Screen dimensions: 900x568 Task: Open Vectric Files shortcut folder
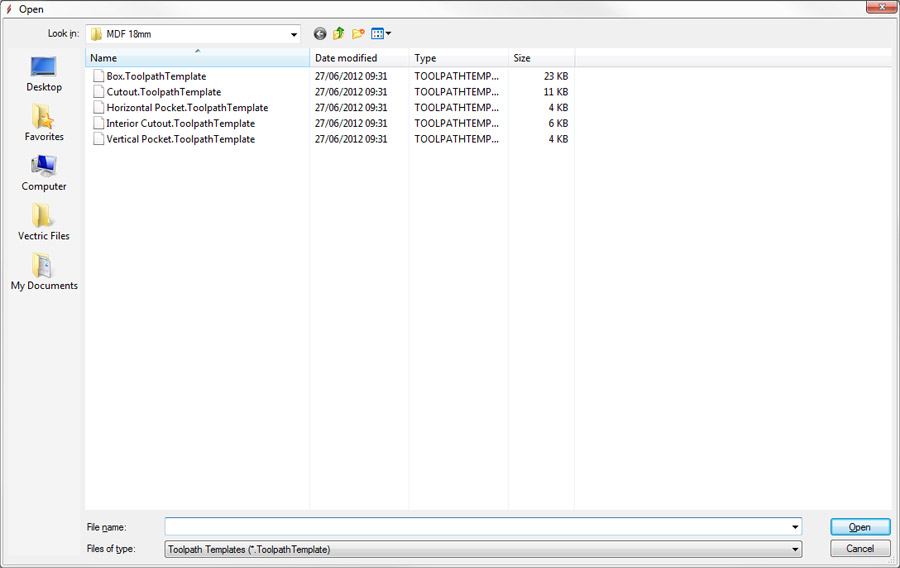coord(44,223)
